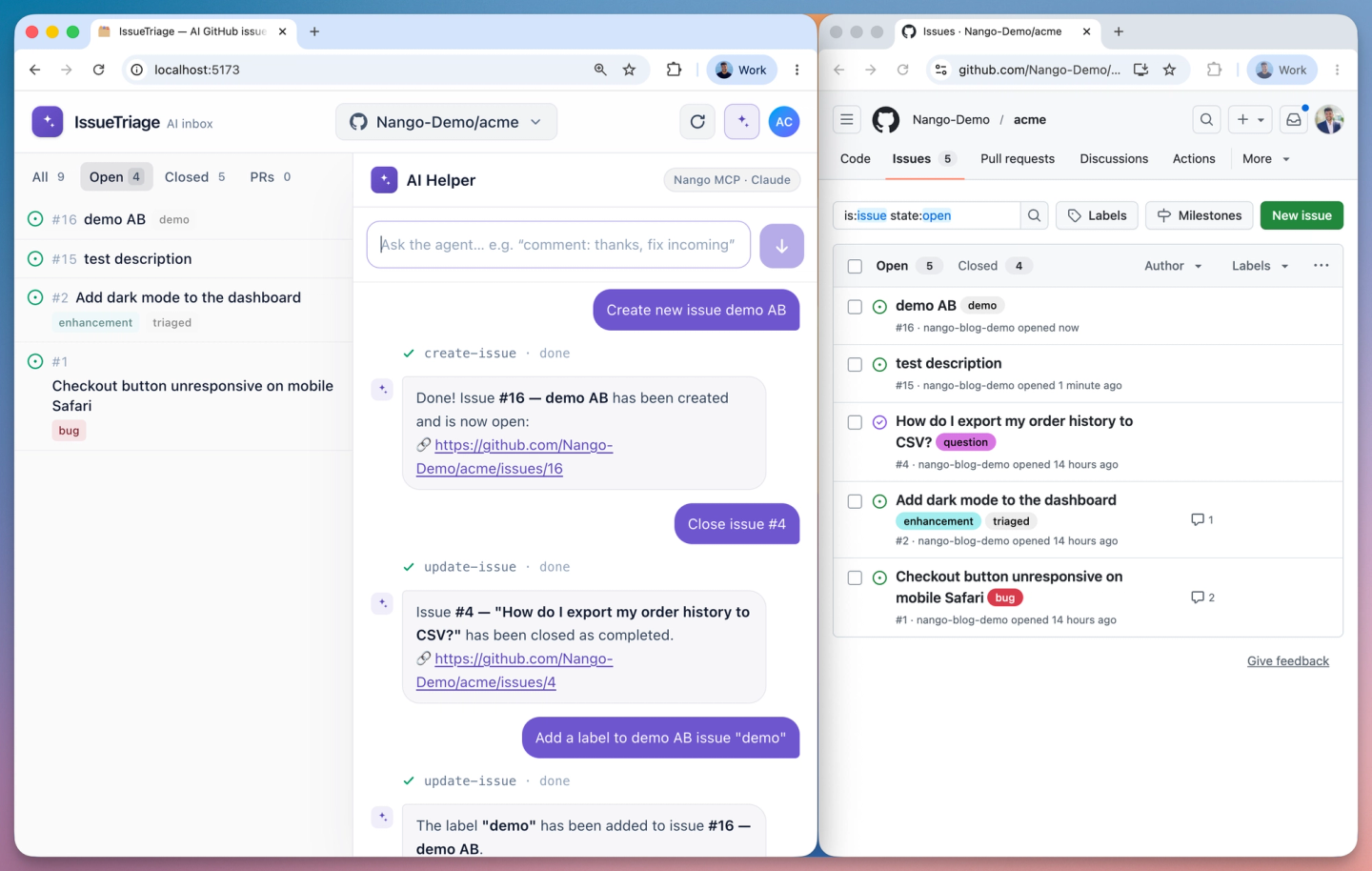Open the Work profile menu in IssueTriage window
Image resolution: width=1372 pixels, height=871 pixels.
pyautogui.click(x=742, y=70)
